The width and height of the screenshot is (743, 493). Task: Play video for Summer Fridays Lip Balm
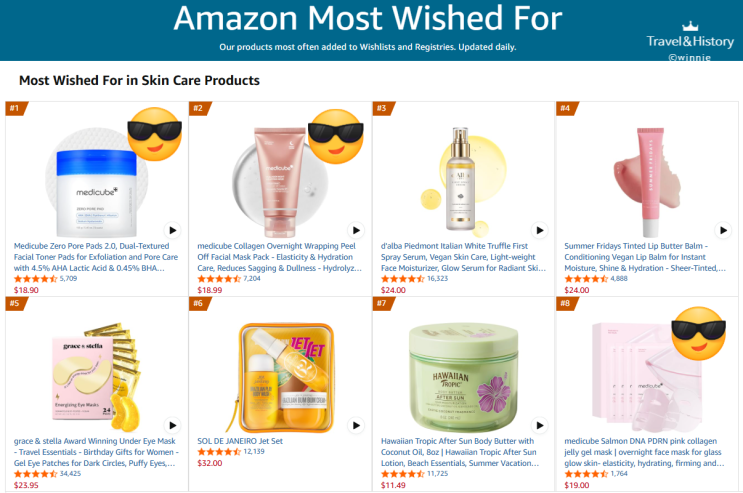(723, 230)
